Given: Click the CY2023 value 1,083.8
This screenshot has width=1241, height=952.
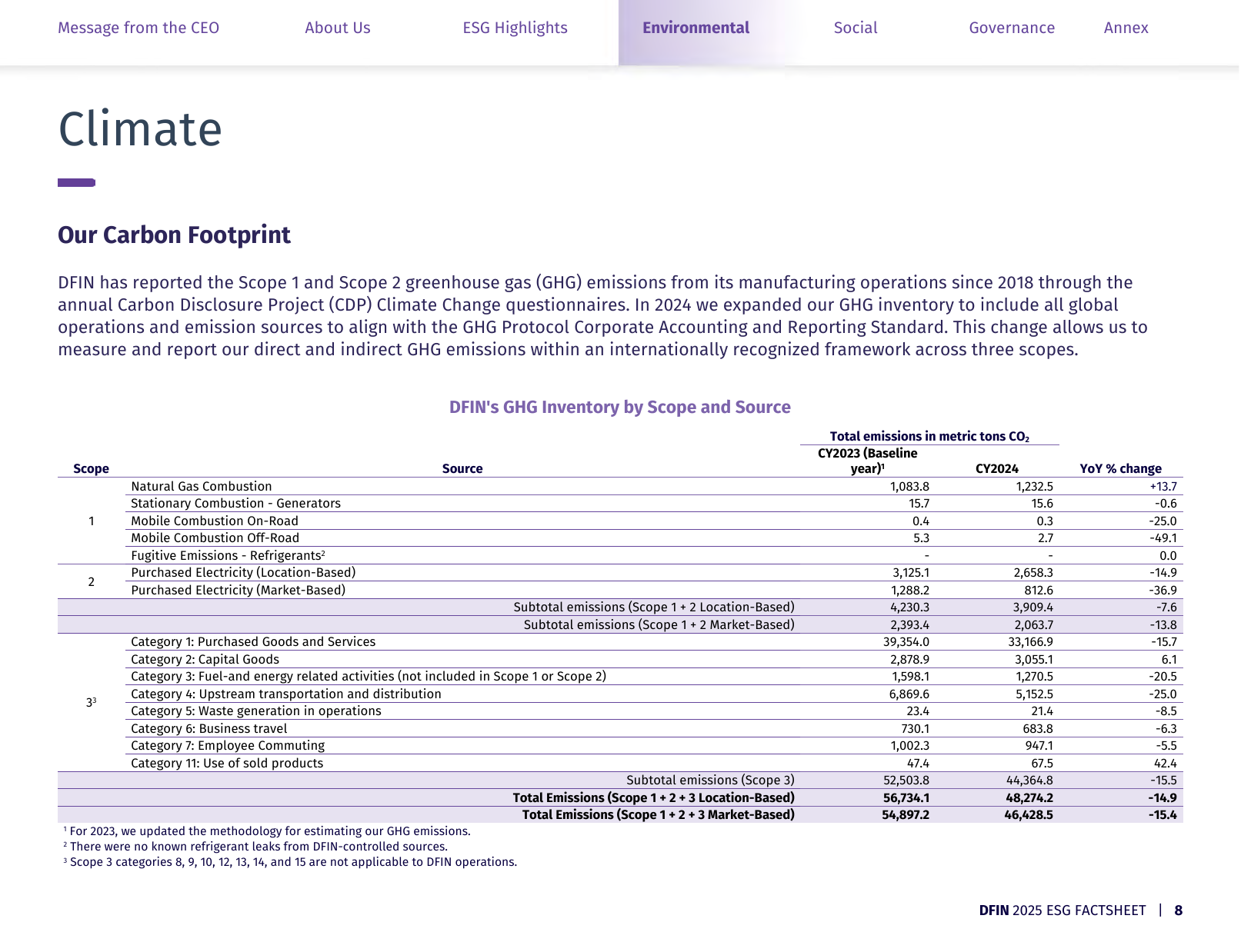Looking at the screenshot, I should [x=909, y=487].
